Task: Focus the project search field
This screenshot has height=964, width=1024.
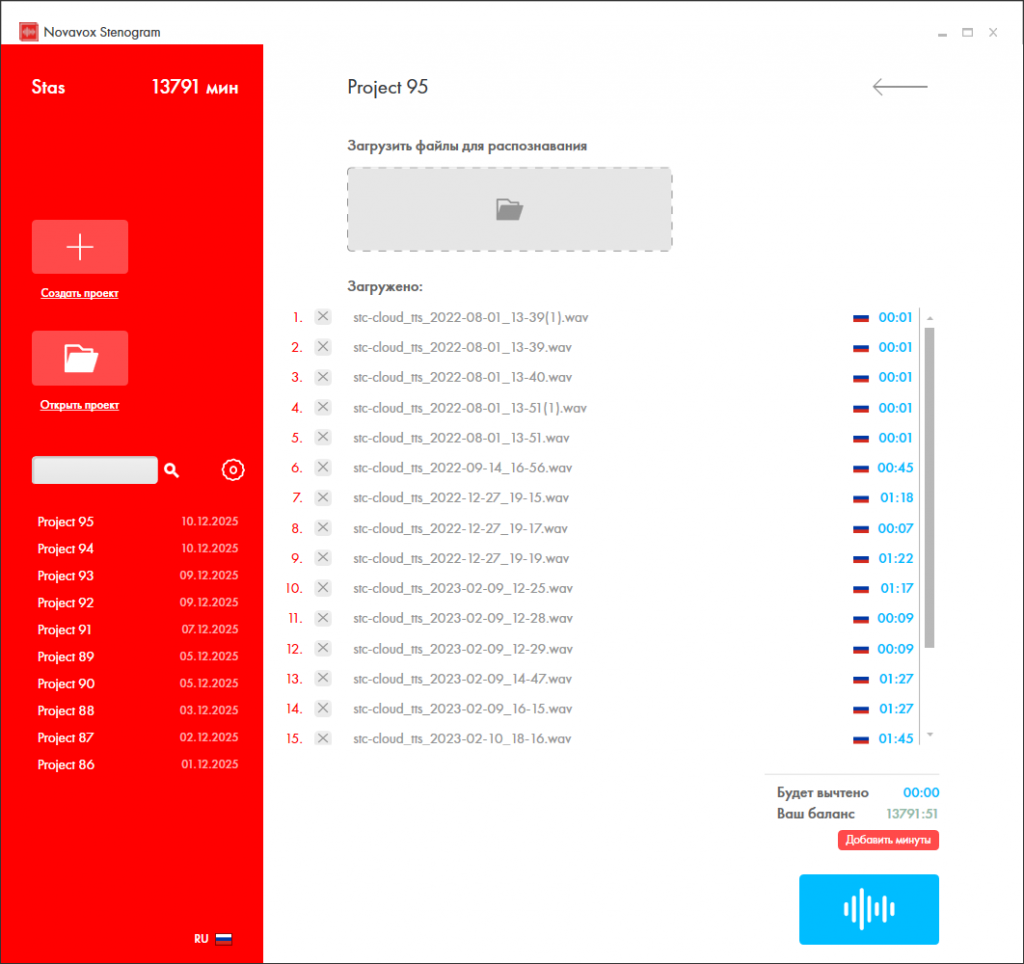Action: tap(94, 470)
